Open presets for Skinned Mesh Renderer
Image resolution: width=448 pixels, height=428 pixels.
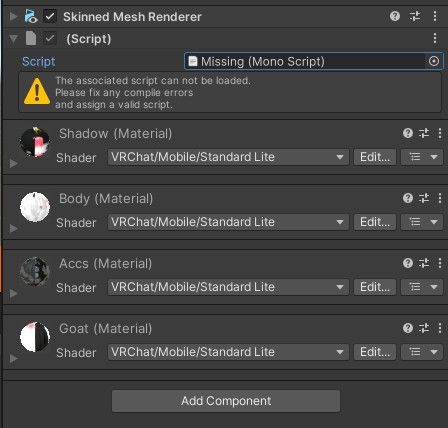(x=415, y=16)
